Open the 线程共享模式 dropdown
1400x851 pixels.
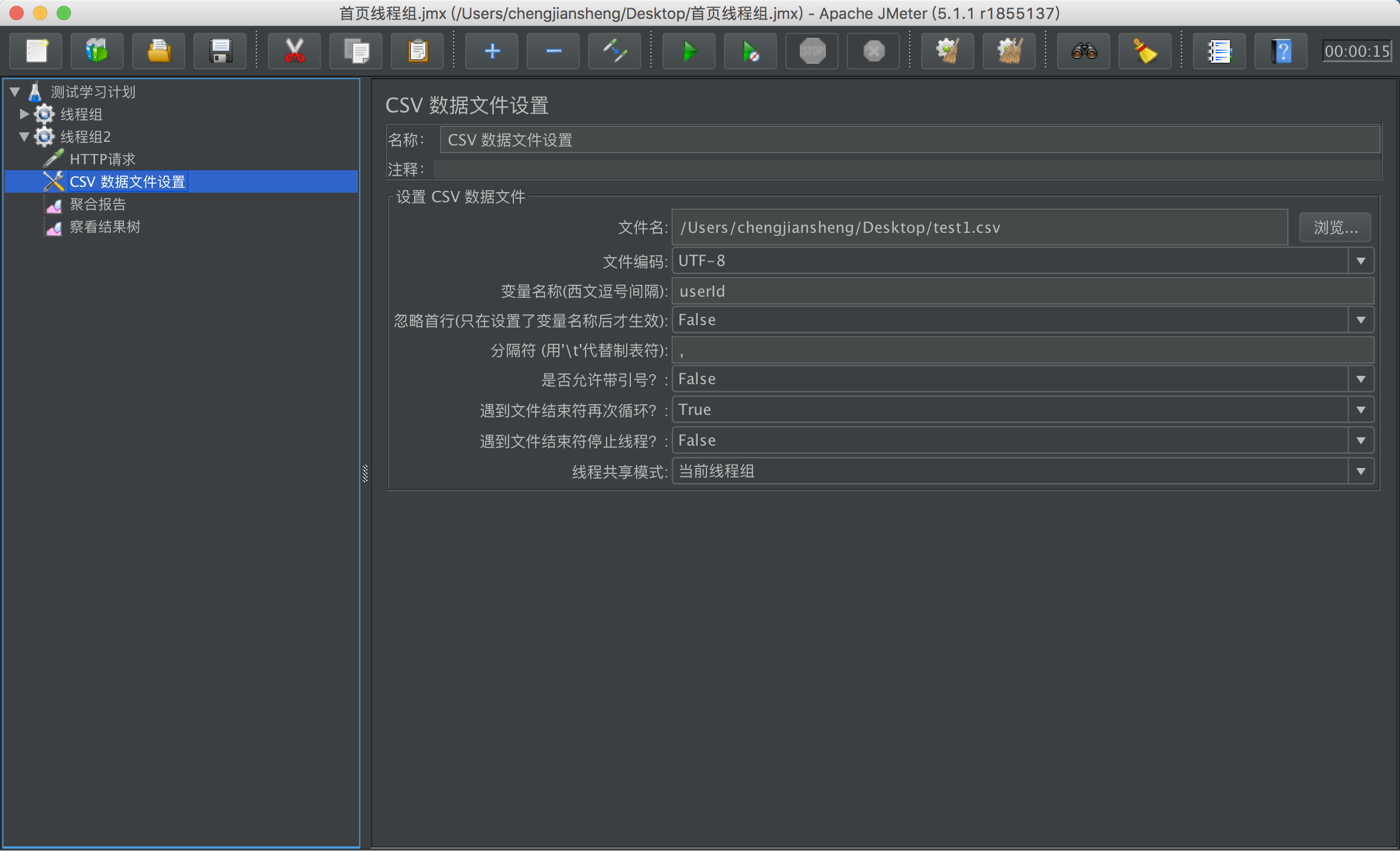[x=1023, y=471]
